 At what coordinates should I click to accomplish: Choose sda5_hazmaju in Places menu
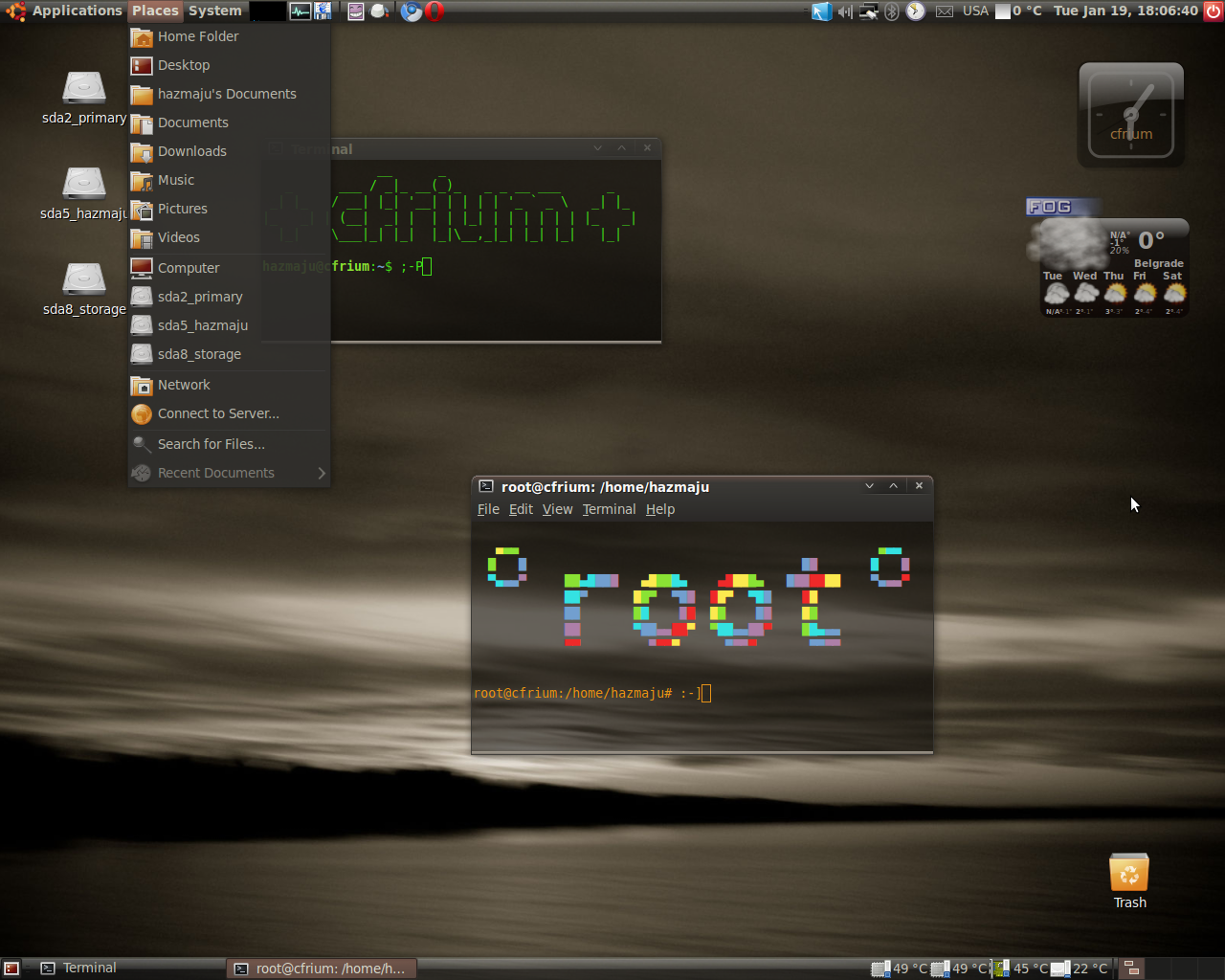pyautogui.click(x=230, y=325)
